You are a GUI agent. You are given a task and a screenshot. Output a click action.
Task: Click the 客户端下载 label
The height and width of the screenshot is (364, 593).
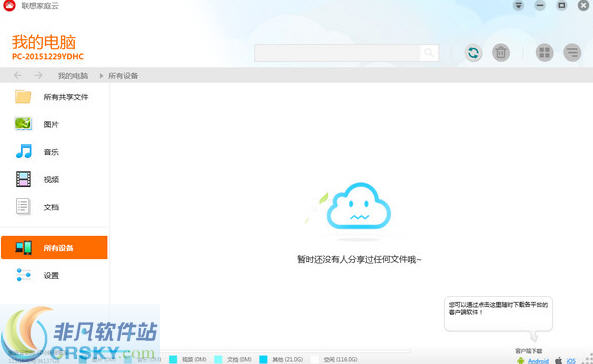tap(529, 351)
